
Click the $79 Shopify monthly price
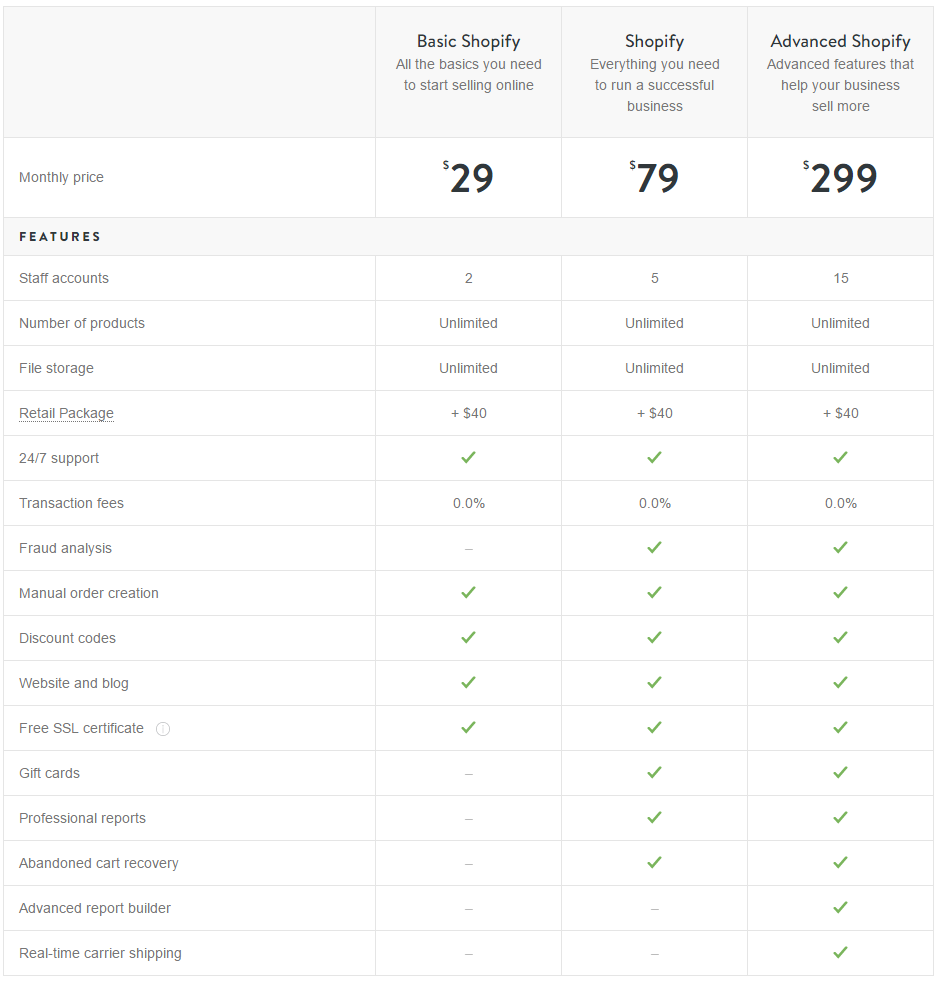pos(654,178)
